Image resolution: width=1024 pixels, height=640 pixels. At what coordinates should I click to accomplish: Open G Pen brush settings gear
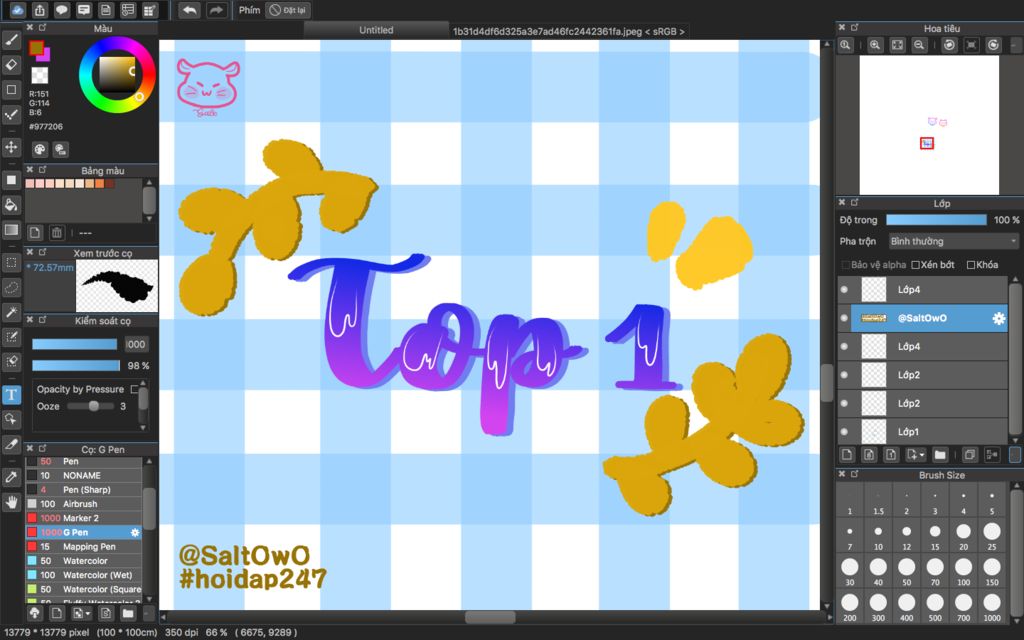(135, 532)
